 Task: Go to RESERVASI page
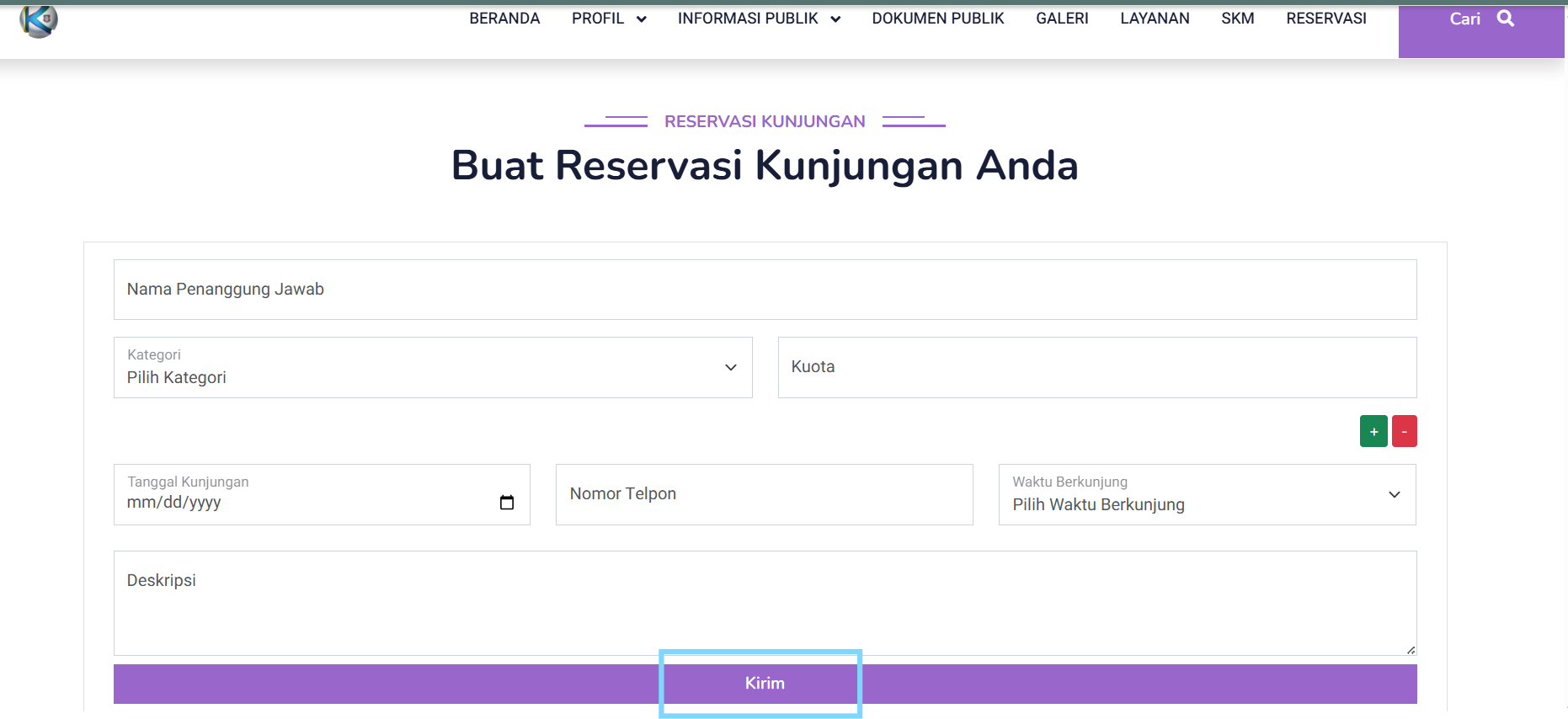(1326, 19)
